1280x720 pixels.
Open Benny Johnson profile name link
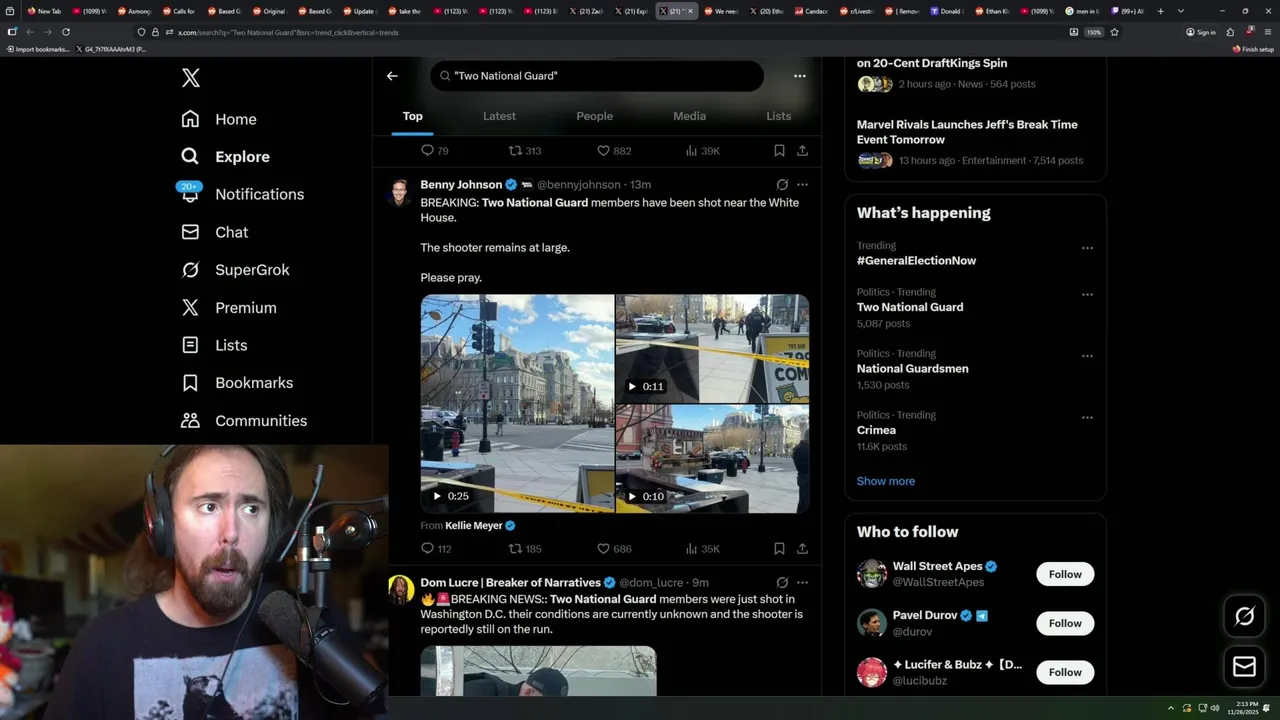coord(461,185)
